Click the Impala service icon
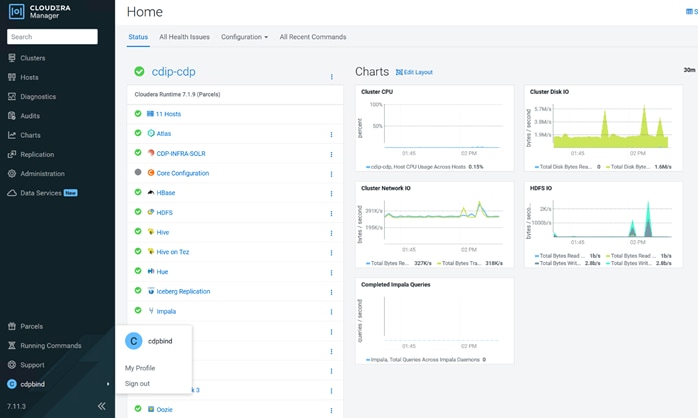This screenshot has width=698, height=418. [x=151, y=311]
